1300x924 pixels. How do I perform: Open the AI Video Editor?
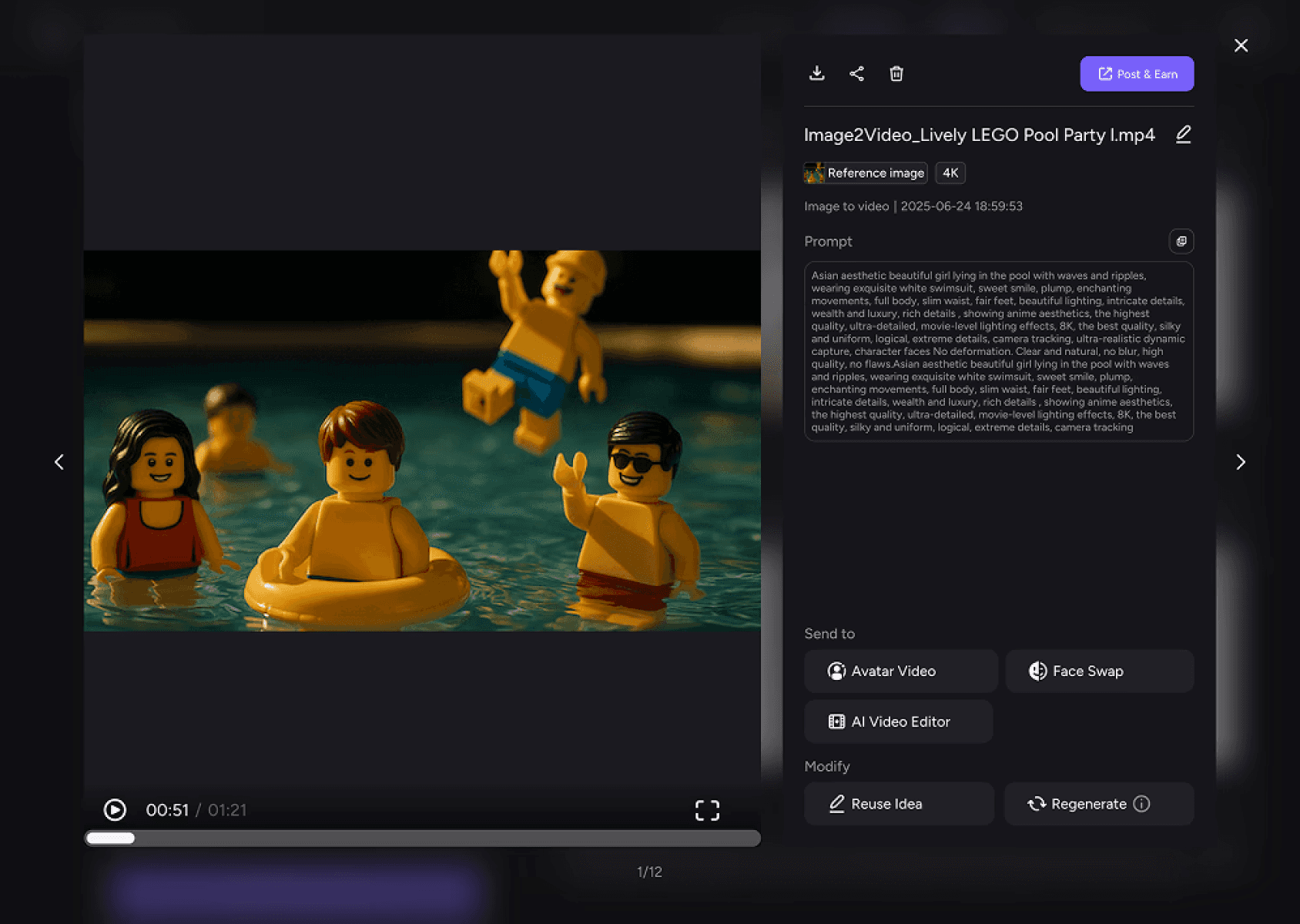(899, 721)
